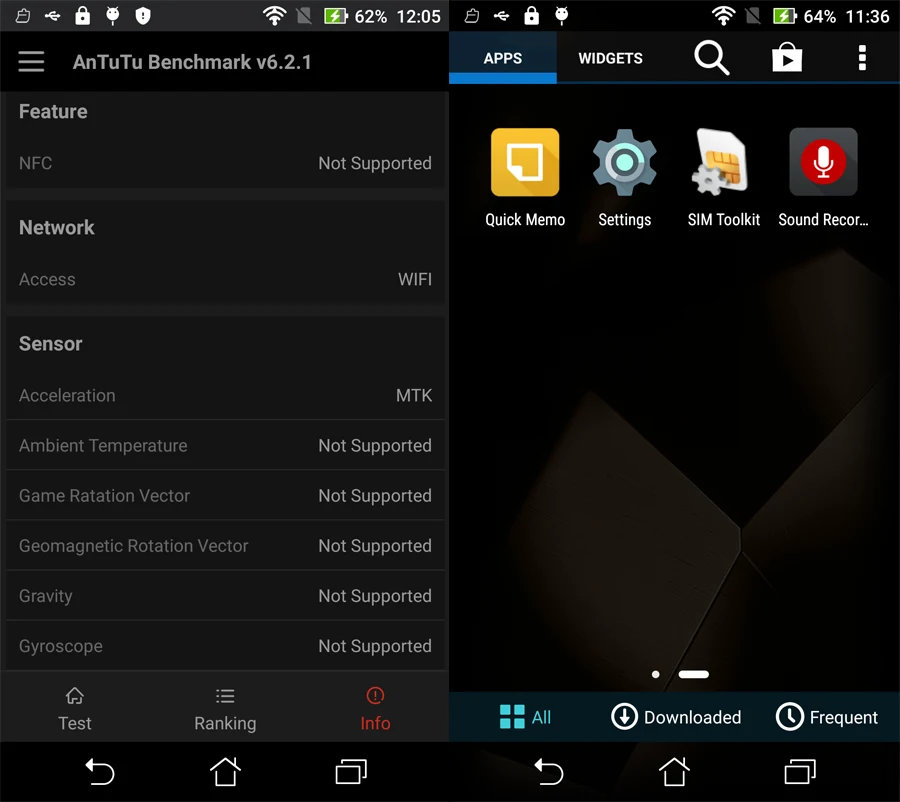The image size is (900, 802).
Task: Go home from the AnTuTu screen
Action: pyautogui.click(x=225, y=772)
